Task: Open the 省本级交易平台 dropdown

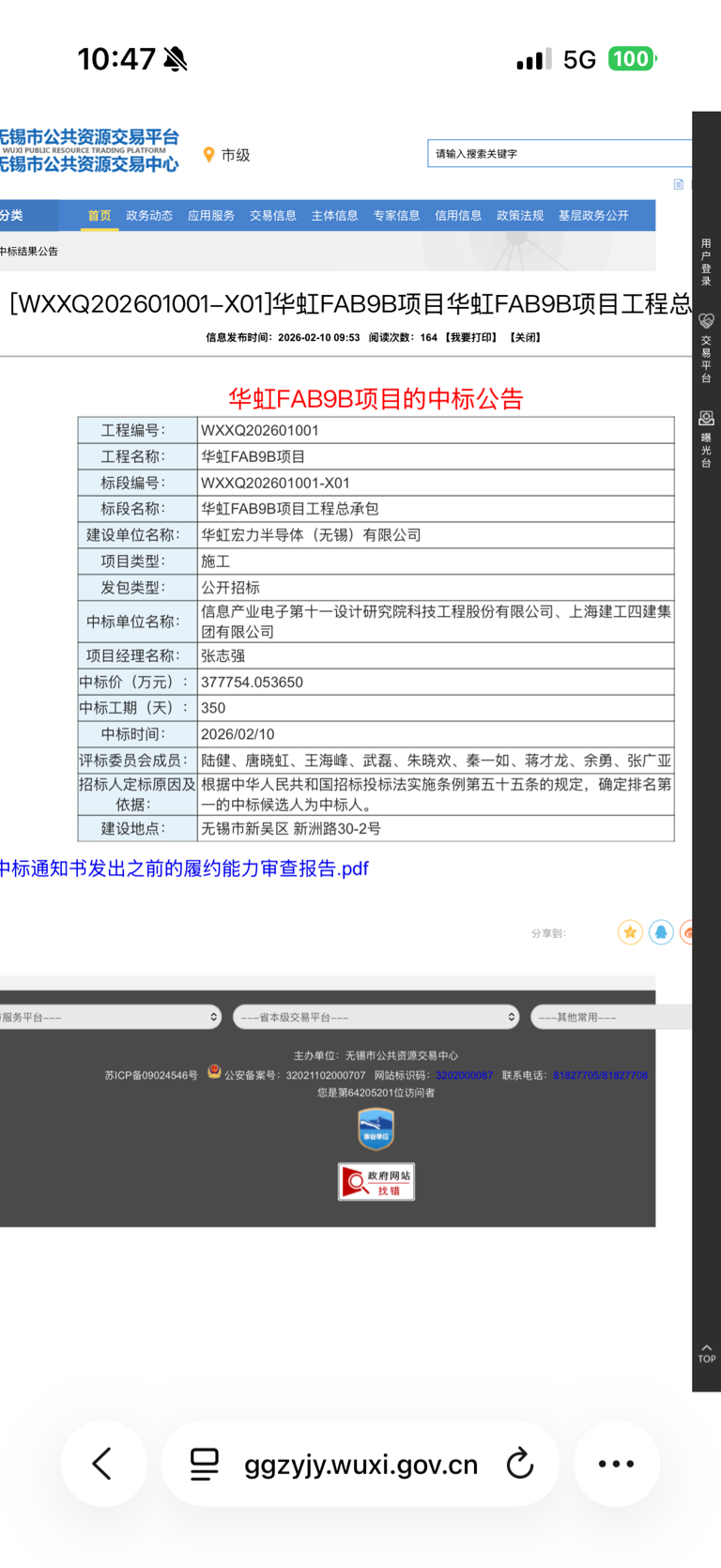Action: pyautogui.click(x=376, y=1017)
